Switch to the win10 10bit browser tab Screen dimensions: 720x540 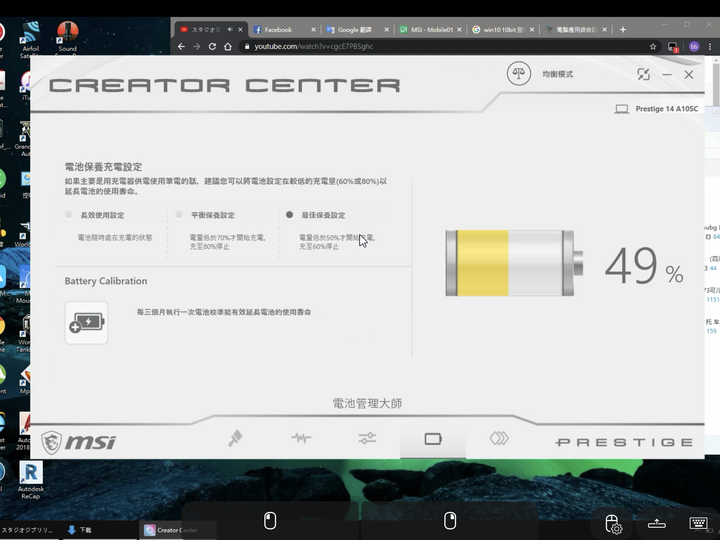(x=504, y=29)
